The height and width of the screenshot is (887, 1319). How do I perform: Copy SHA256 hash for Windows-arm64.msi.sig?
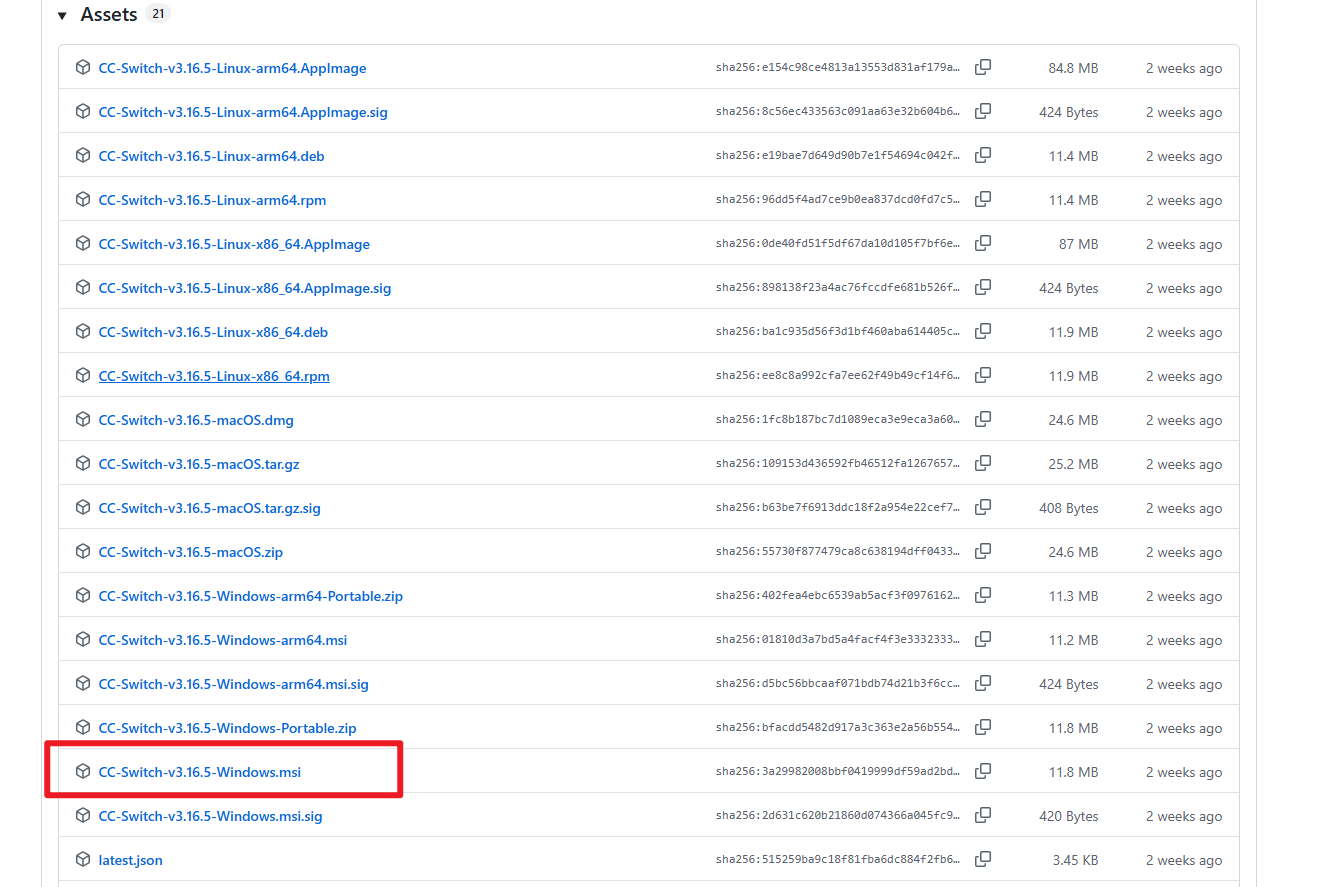click(983, 683)
